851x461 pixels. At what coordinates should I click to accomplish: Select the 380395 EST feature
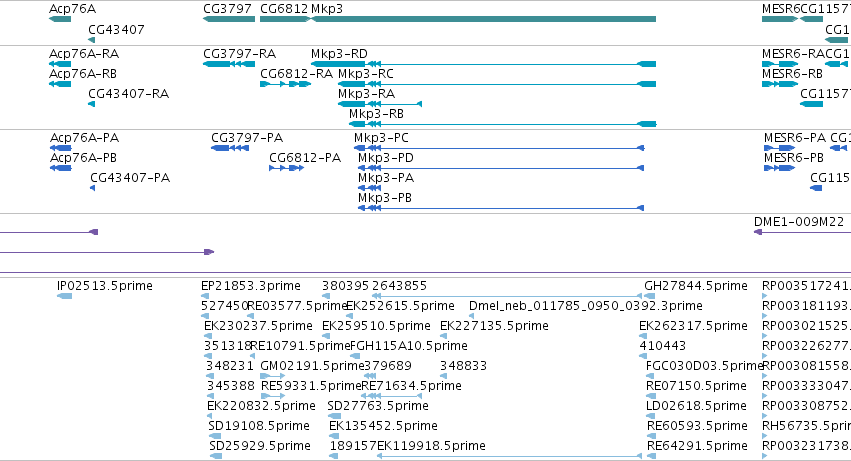(x=326, y=296)
